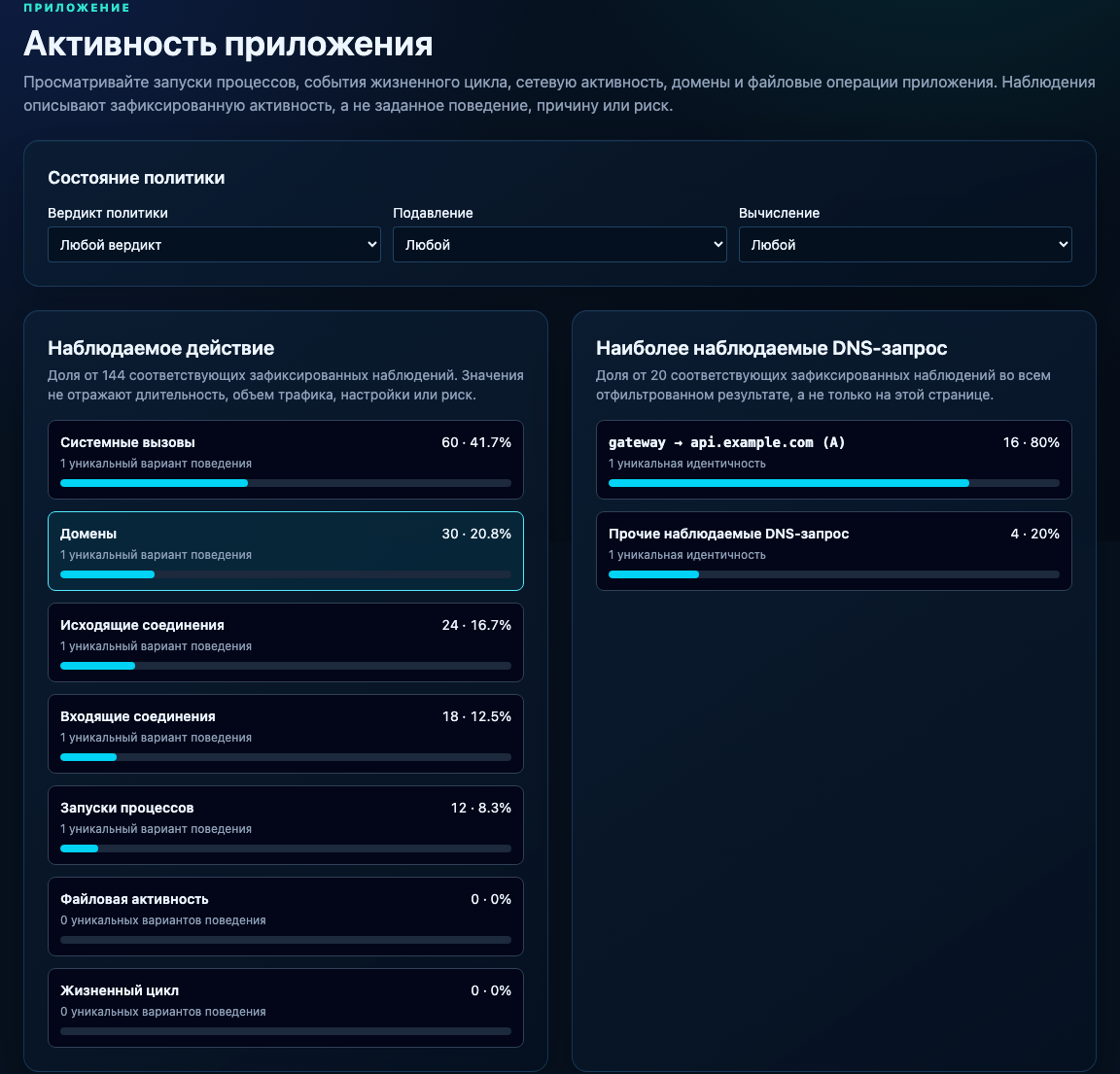The height and width of the screenshot is (1074, 1120).
Task: Click the value 60 · 41.7%
Action: coord(476,443)
